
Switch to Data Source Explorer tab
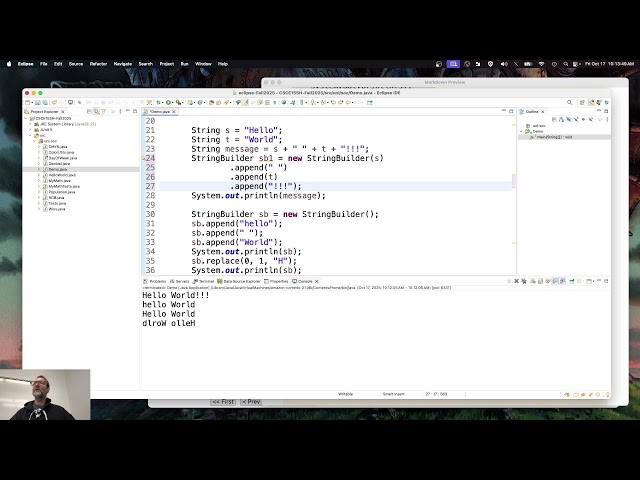(x=239, y=281)
